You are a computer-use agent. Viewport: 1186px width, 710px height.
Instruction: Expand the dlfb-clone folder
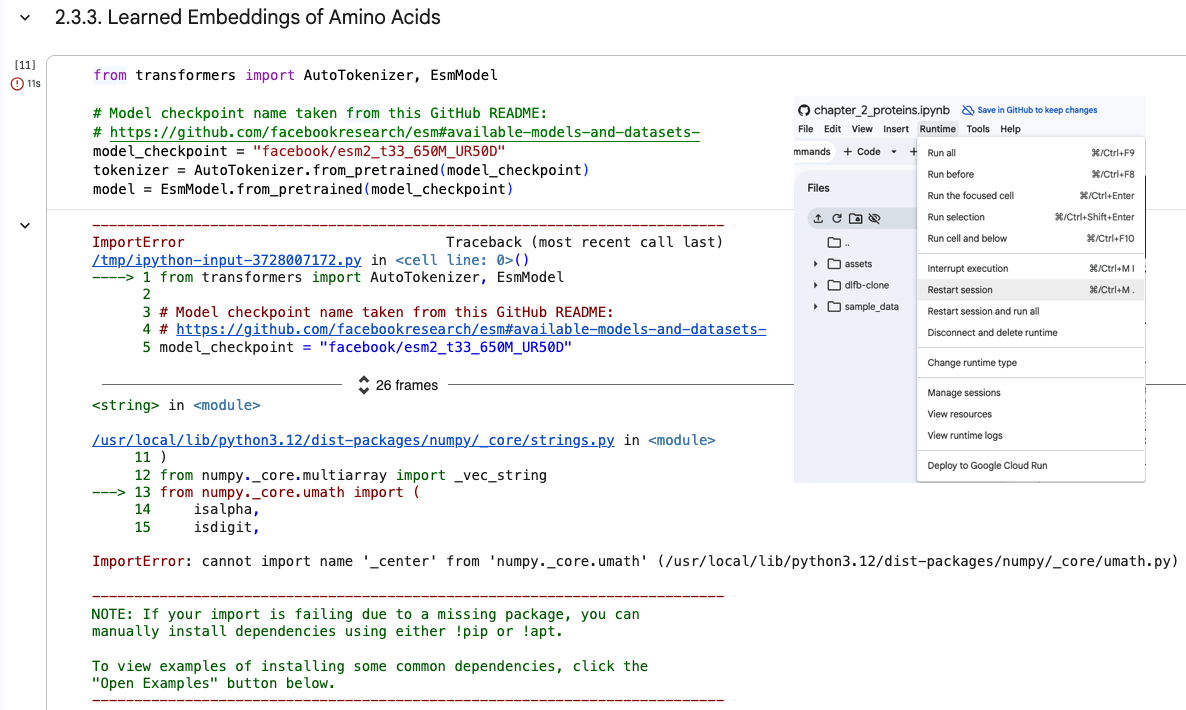(x=815, y=286)
